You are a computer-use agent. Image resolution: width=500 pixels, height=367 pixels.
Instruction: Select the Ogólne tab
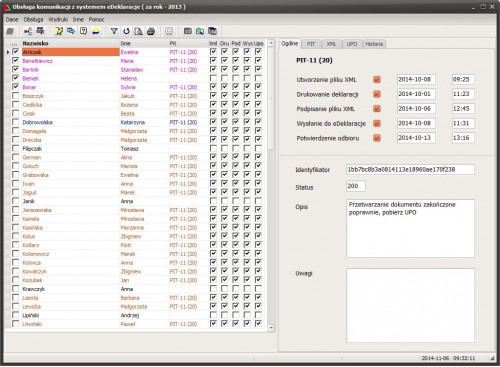tap(290, 43)
